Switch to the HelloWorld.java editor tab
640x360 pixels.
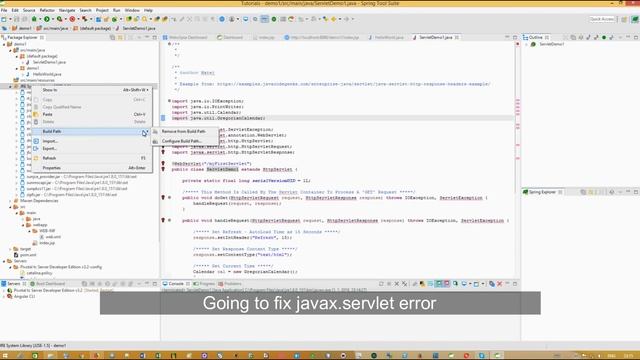pos(386,38)
